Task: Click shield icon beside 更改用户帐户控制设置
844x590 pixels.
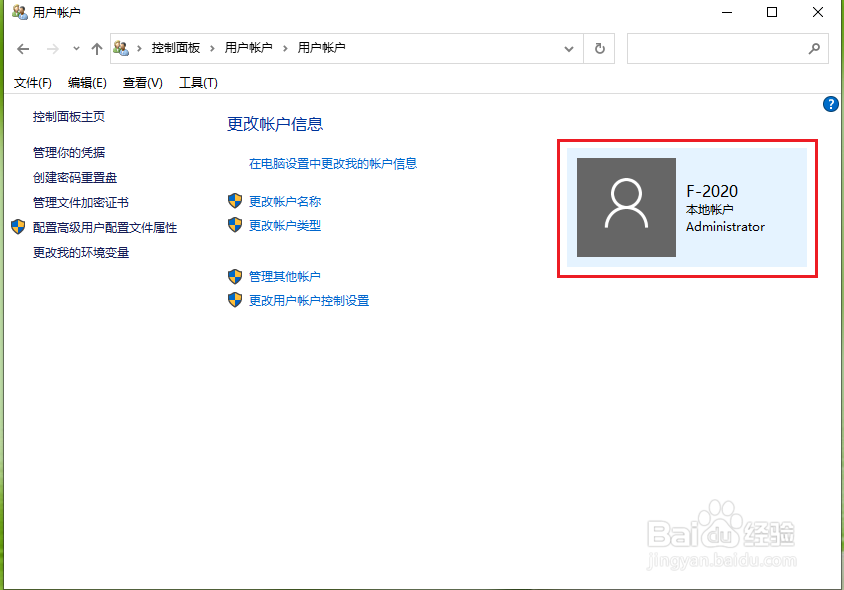Action: (x=235, y=300)
